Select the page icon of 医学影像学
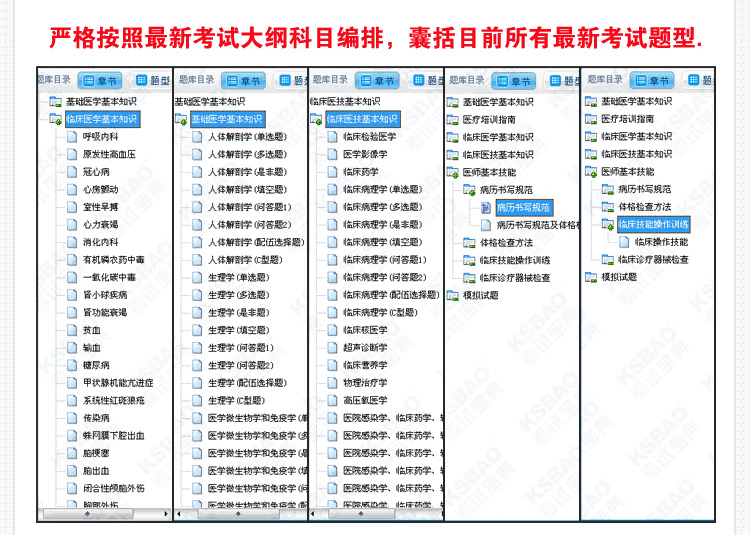This screenshot has width=750, height=535. point(332,154)
